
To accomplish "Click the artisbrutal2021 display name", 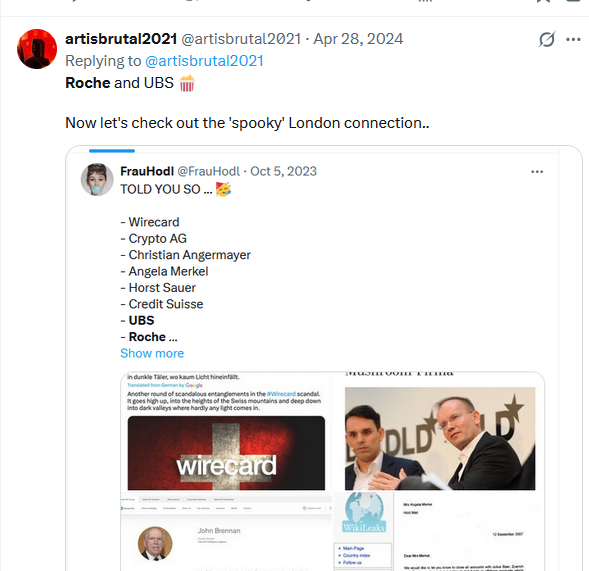I will (121, 39).
